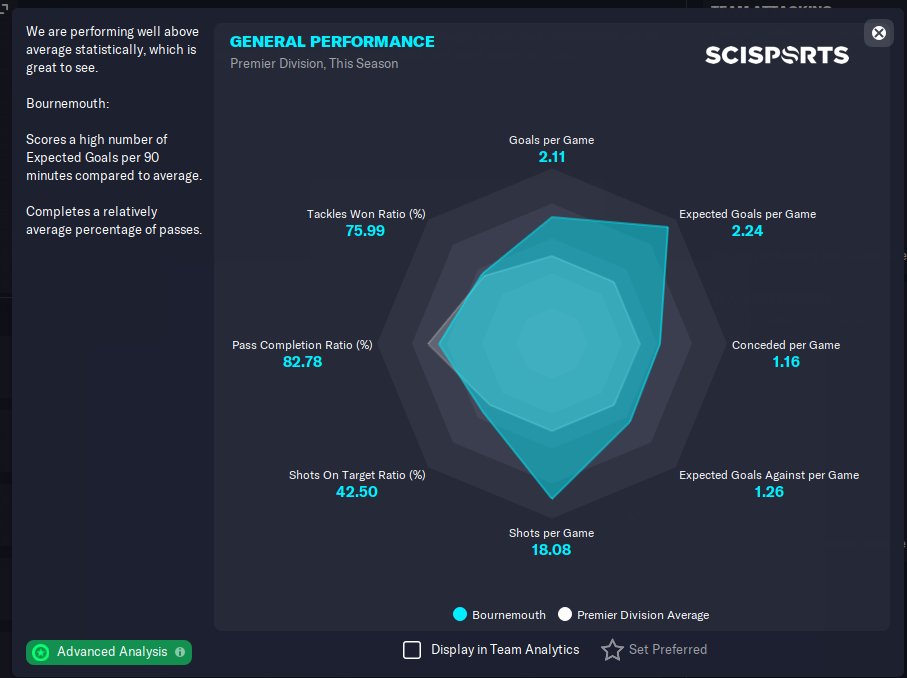Click the Advanced Analysis green star icon

tap(41, 652)
